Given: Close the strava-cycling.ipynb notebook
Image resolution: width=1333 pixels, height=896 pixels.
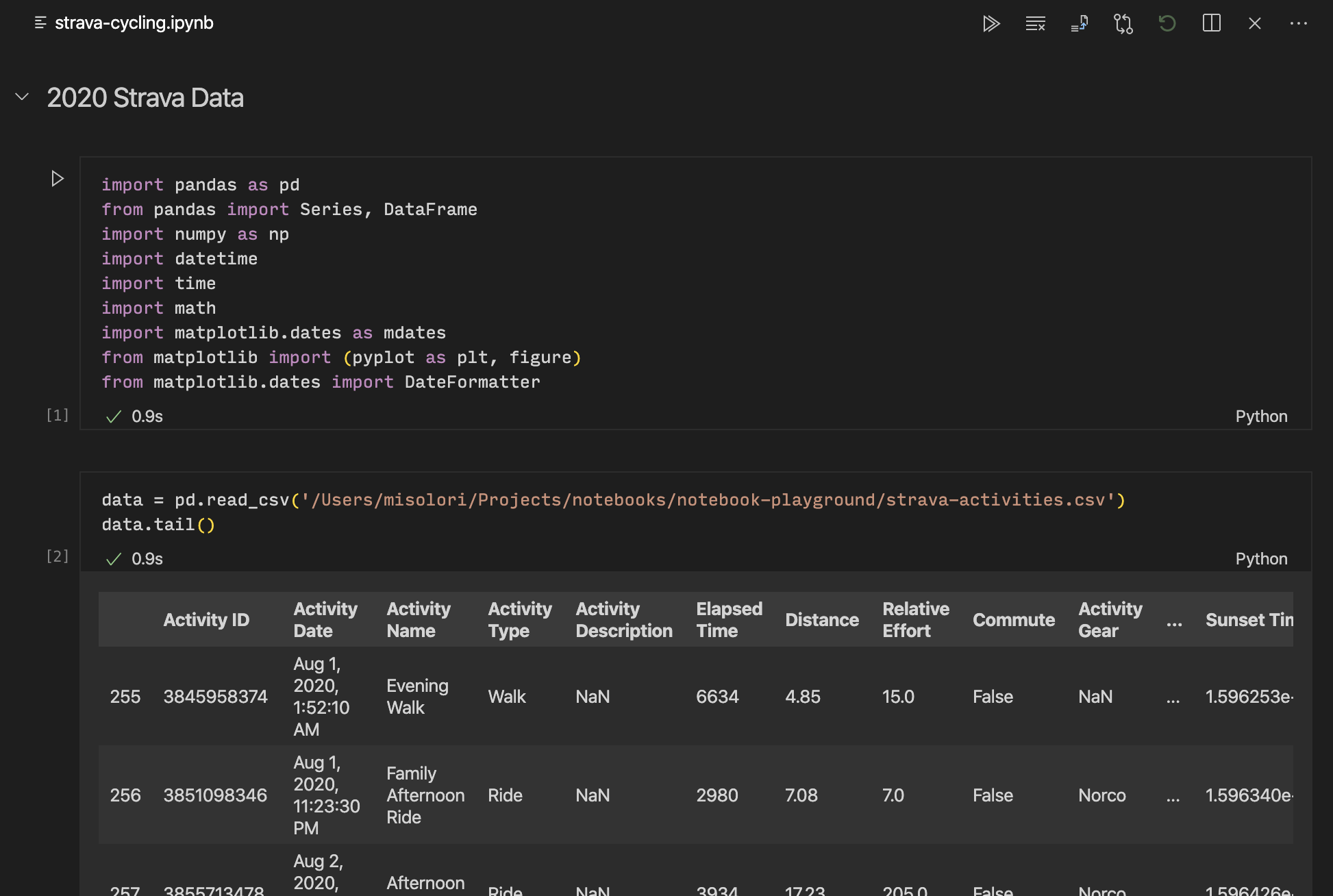Looking at the screenshot, I should click(1254, 23).
